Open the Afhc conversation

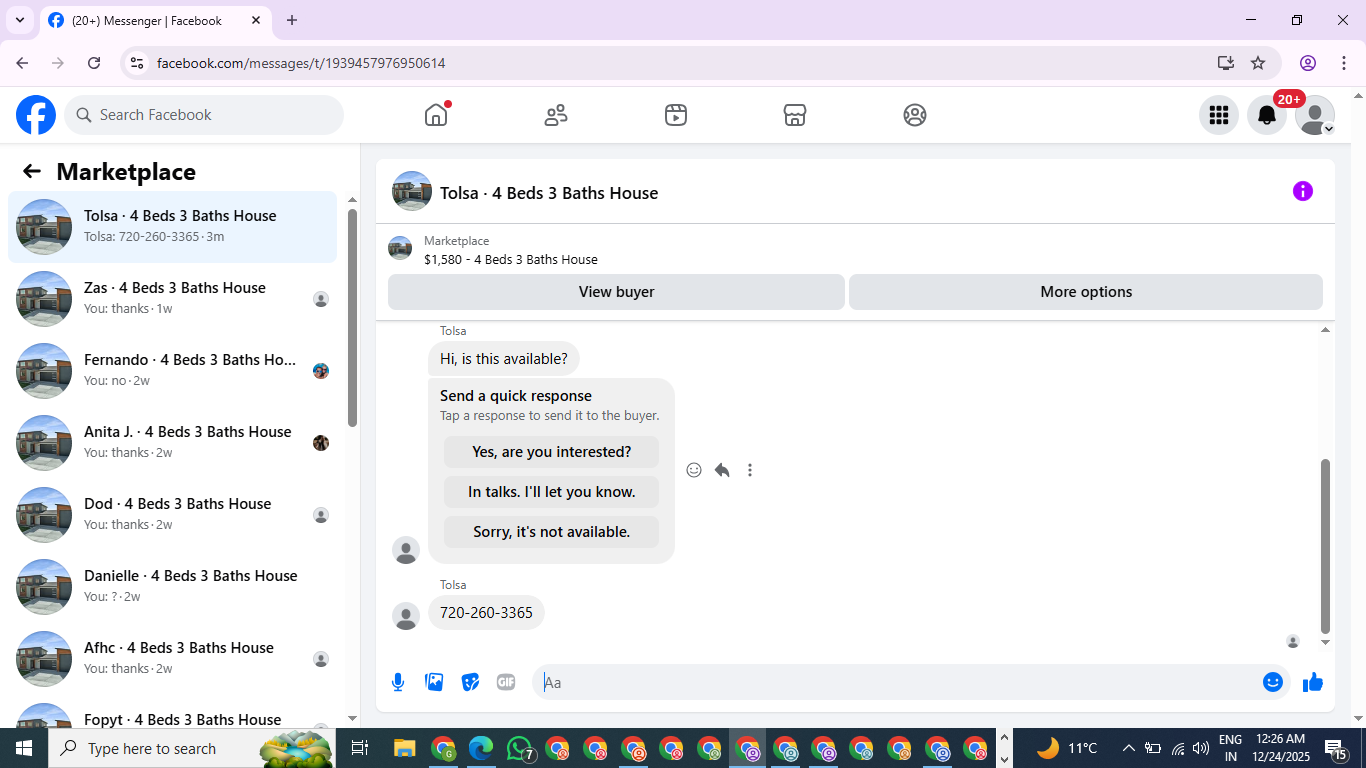(x=172, y=659)
